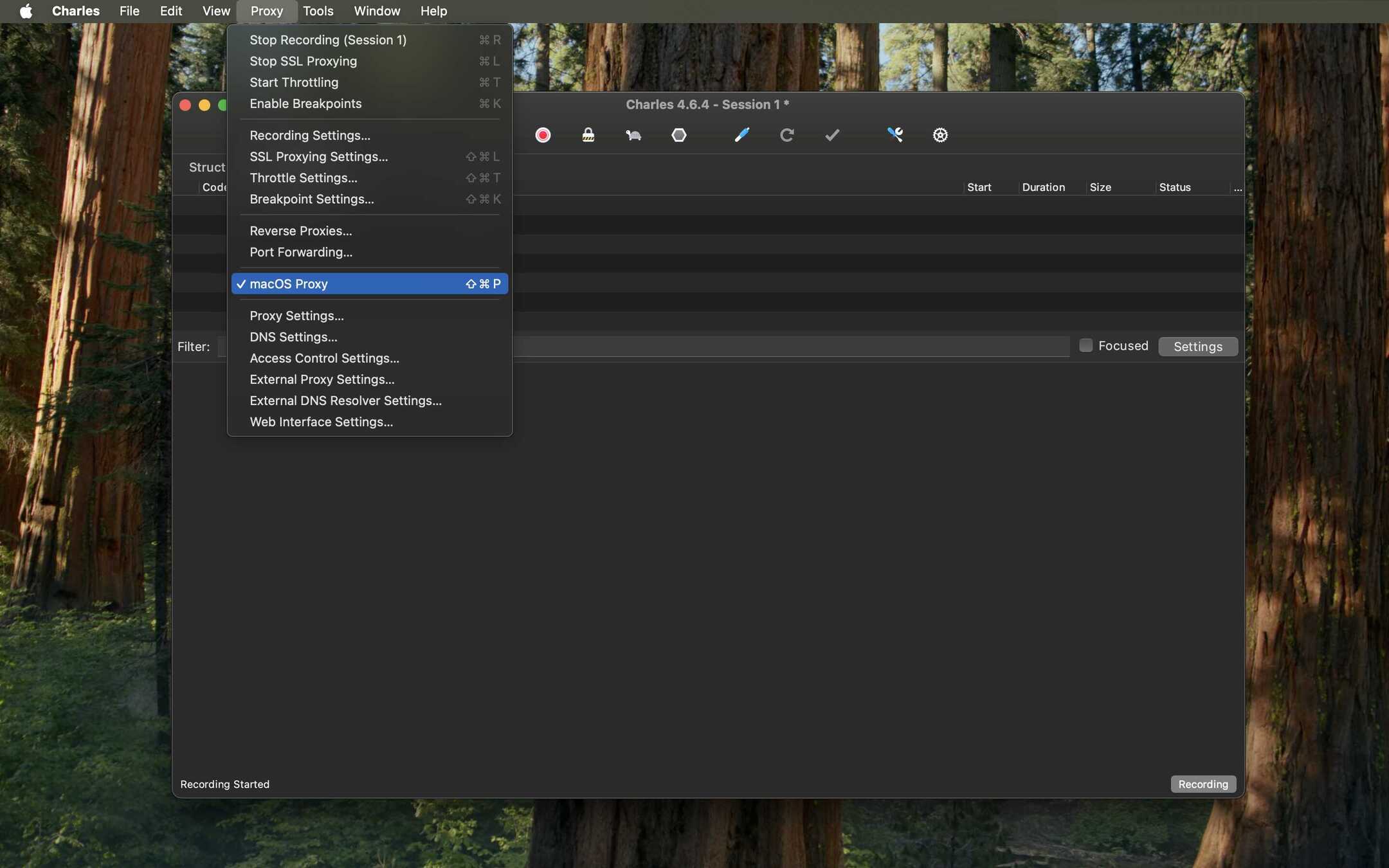This screenshot has width=1389, height=868.
Task: Open Proxy Settings...
Action: tap(370, 316)
